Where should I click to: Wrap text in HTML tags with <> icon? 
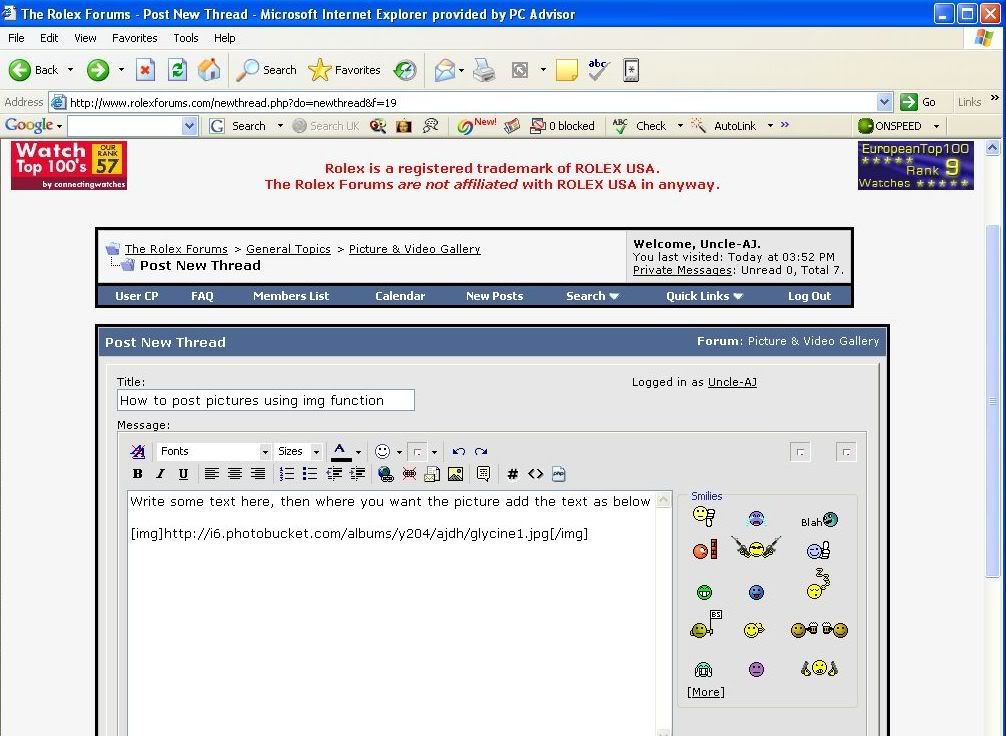pyautogui.click(x=535, y=474)
